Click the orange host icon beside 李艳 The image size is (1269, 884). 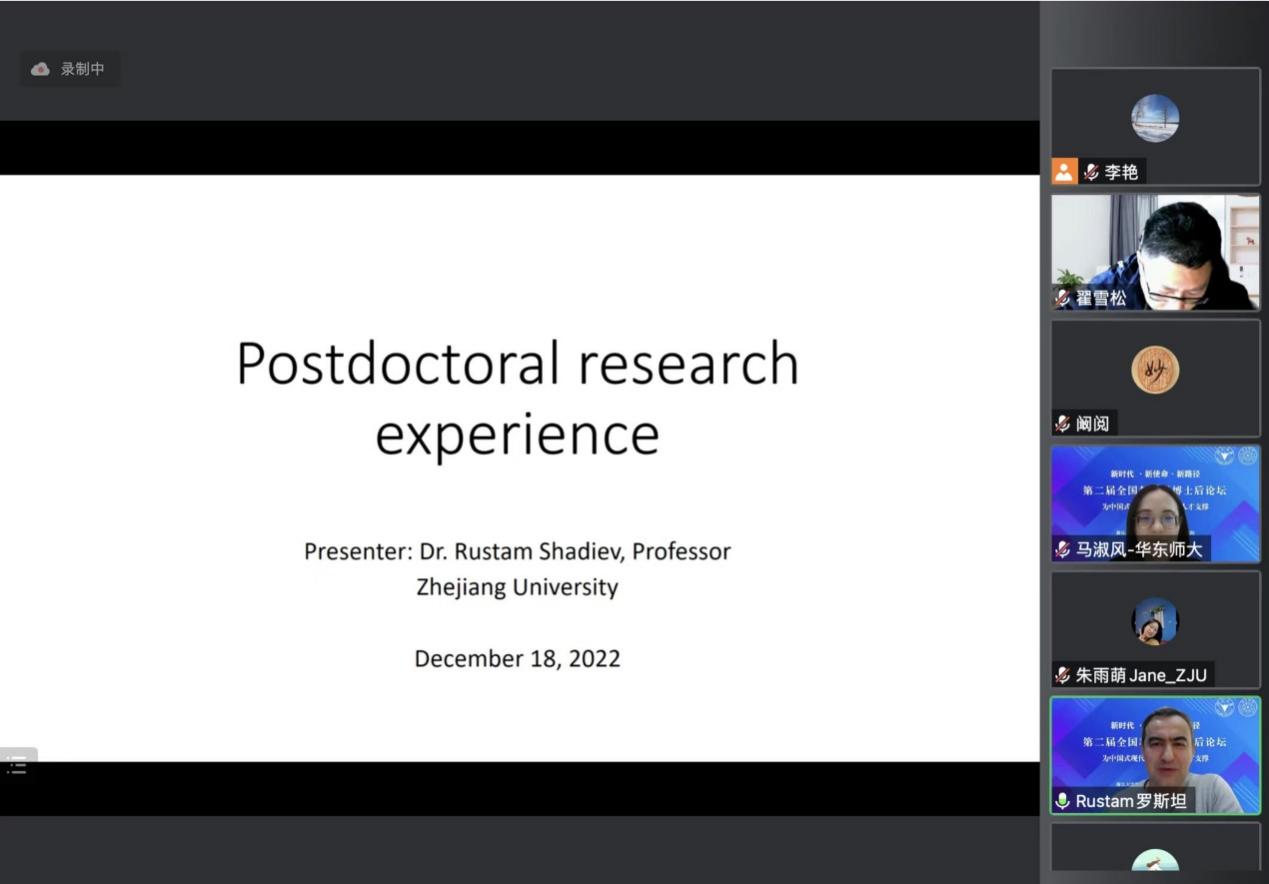pos(1064,172)
